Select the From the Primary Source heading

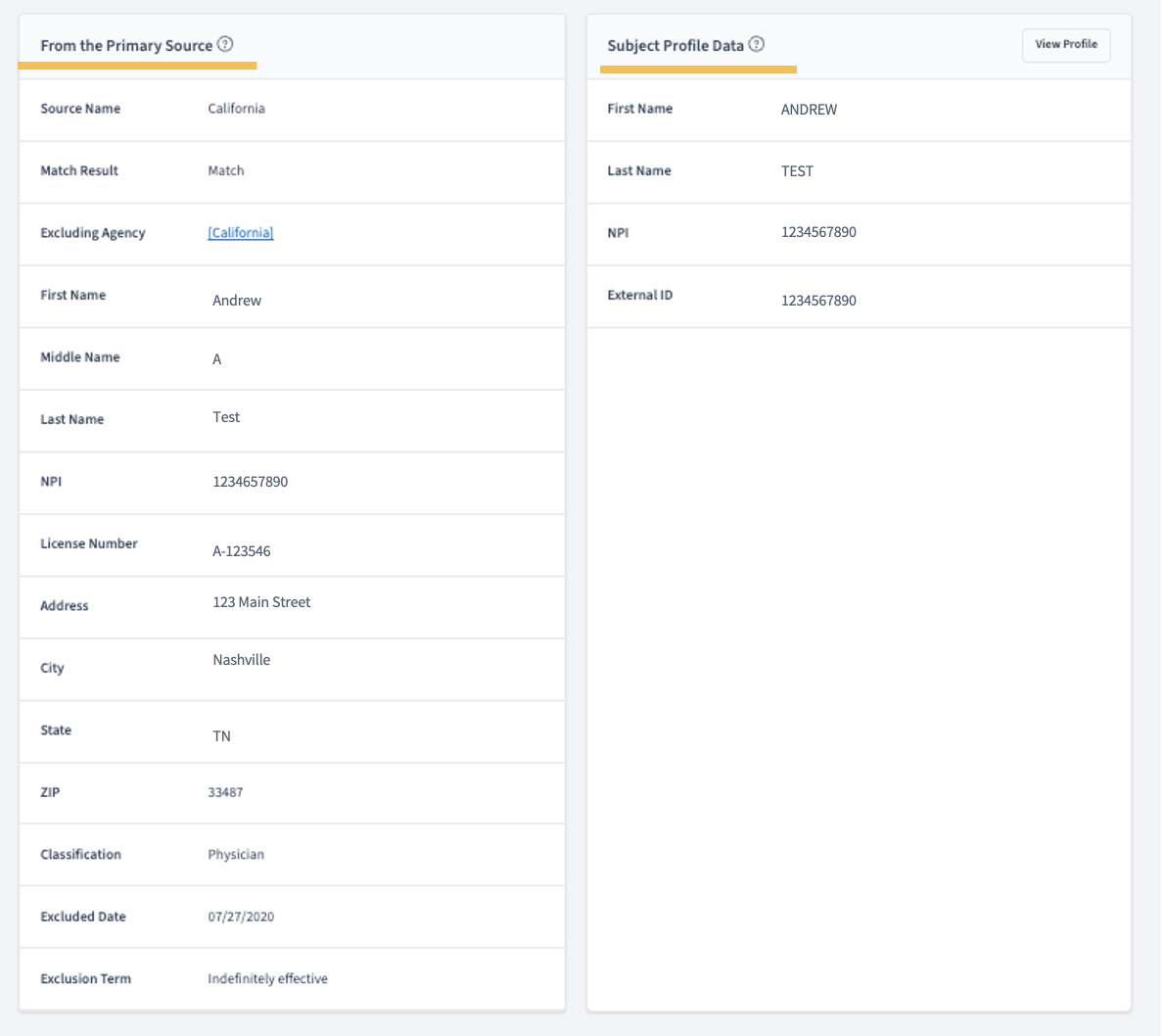(x=126, y=45)
